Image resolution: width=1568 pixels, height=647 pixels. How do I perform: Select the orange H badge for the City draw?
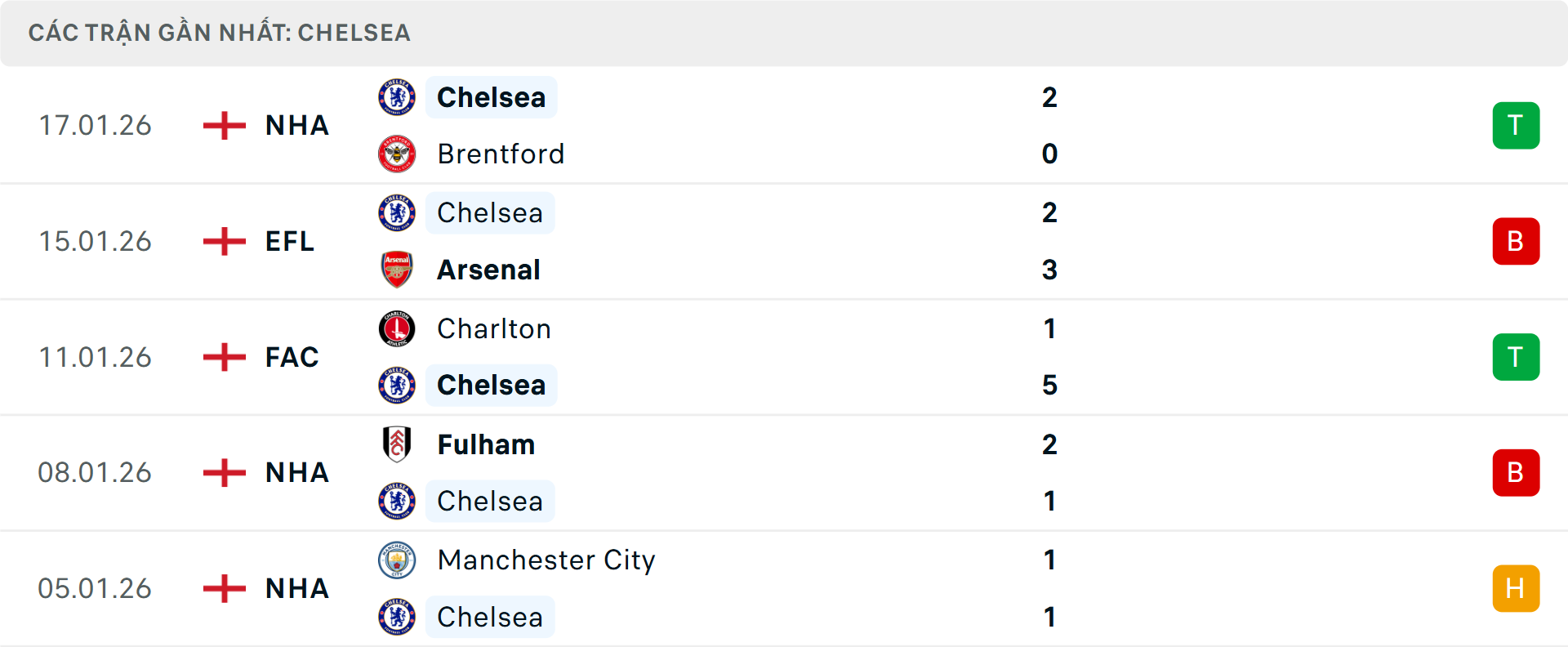1516,588
